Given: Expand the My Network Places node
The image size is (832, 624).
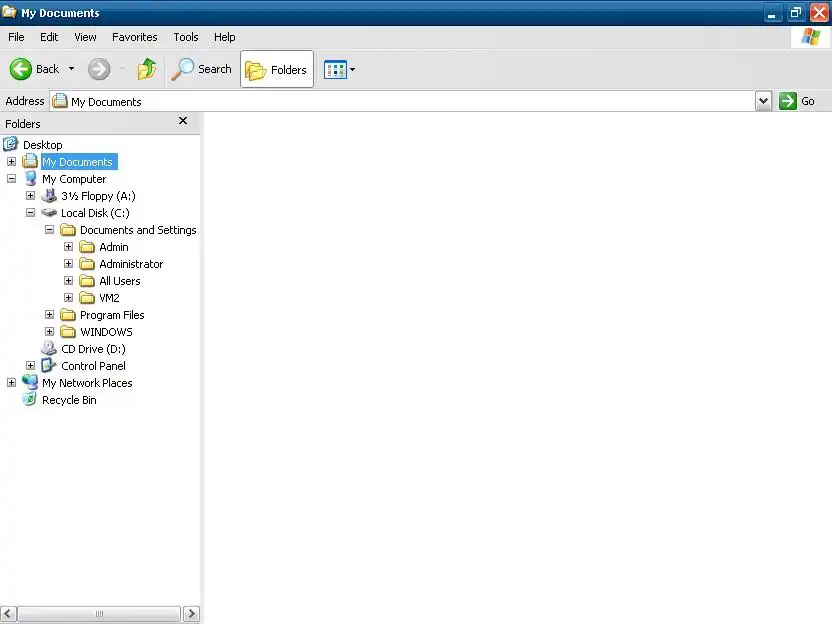Looking at the screenshot, I should (x=11, y=383).
